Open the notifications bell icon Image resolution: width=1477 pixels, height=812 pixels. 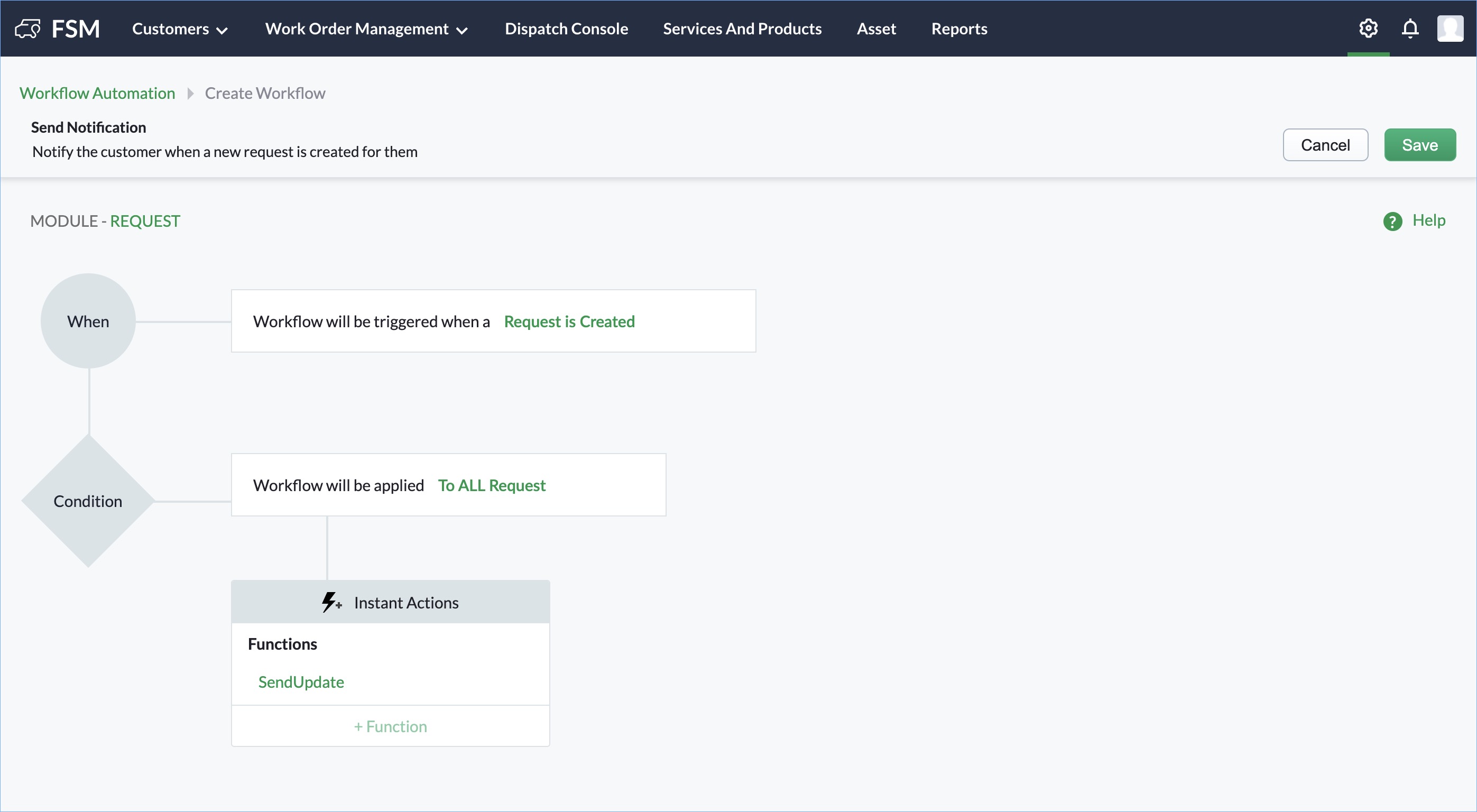(1410, 29)
